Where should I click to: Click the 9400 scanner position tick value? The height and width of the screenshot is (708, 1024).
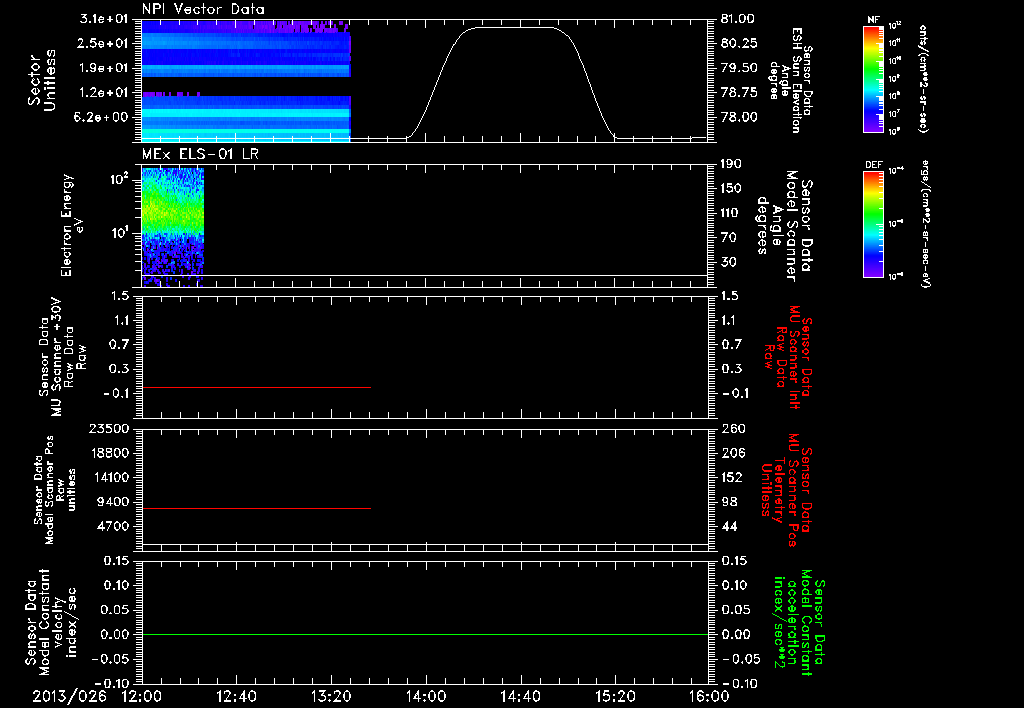tap(112, 502)
